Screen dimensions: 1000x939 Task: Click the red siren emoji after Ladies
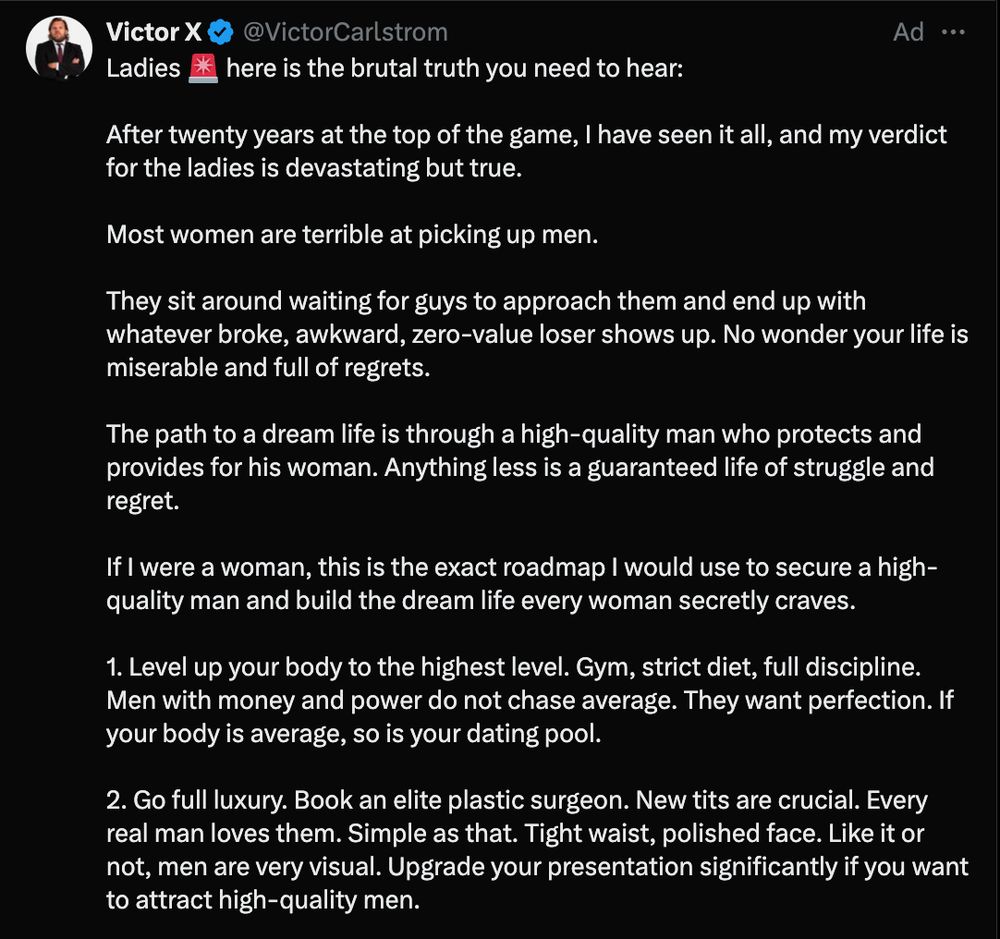coord(203,68)
